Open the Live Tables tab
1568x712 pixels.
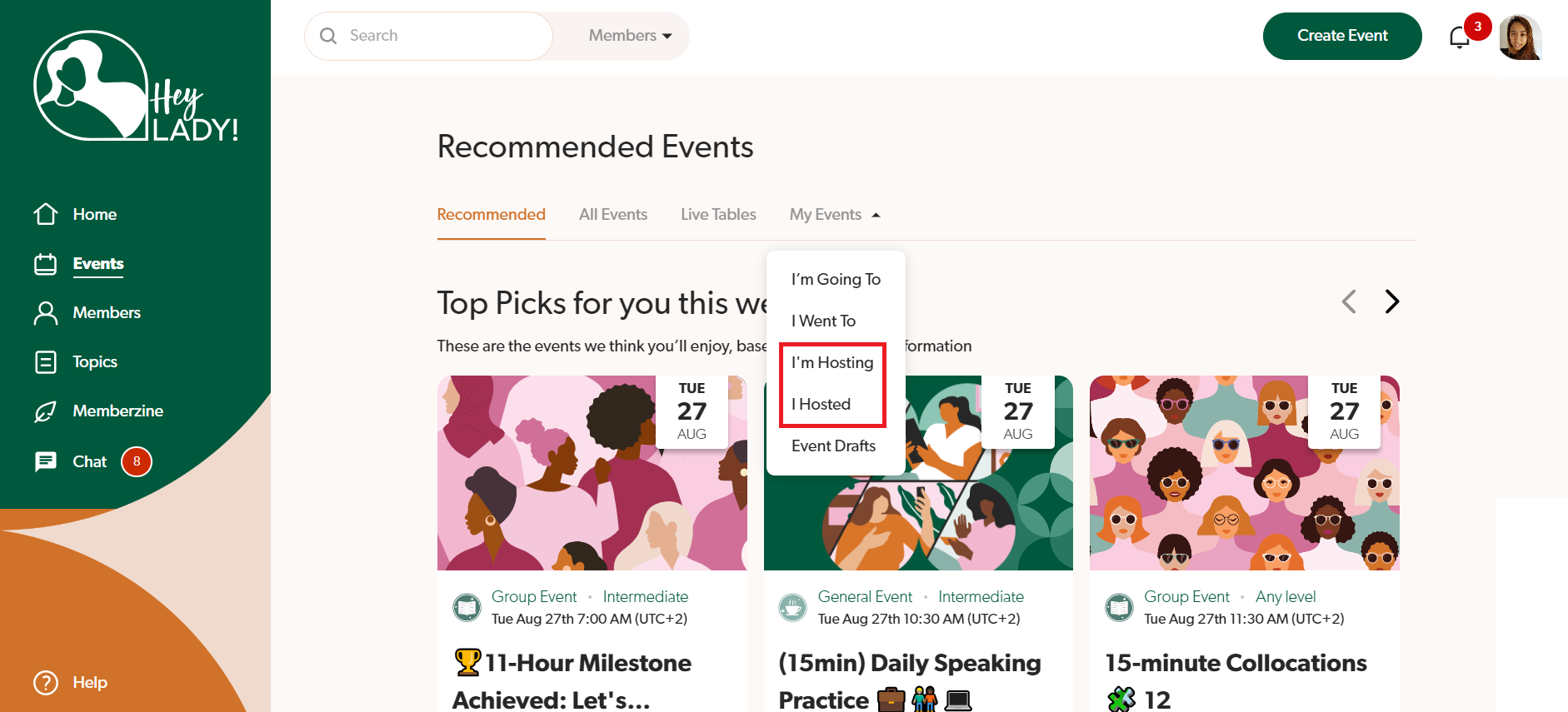(718, 215)
